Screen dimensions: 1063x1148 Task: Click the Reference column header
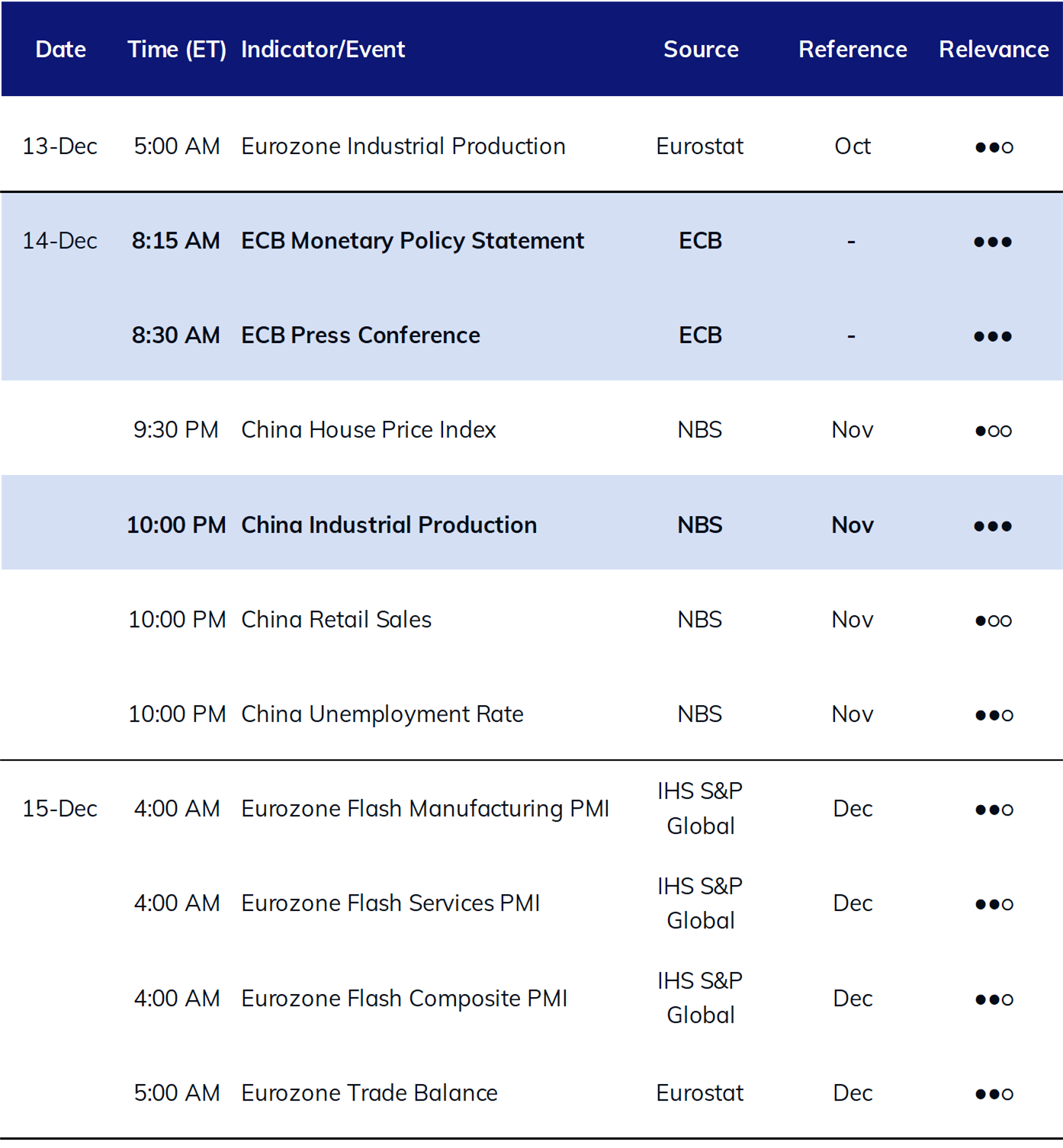[853, 50]
